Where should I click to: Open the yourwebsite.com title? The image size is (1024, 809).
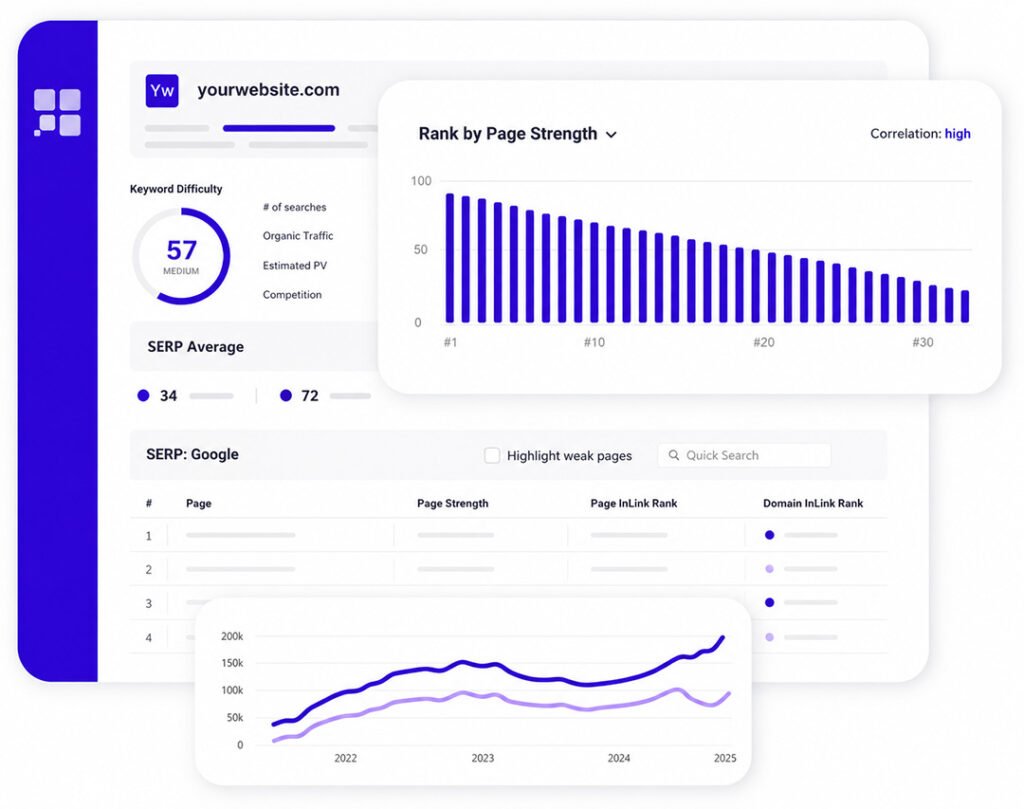(x=268, y=89)
